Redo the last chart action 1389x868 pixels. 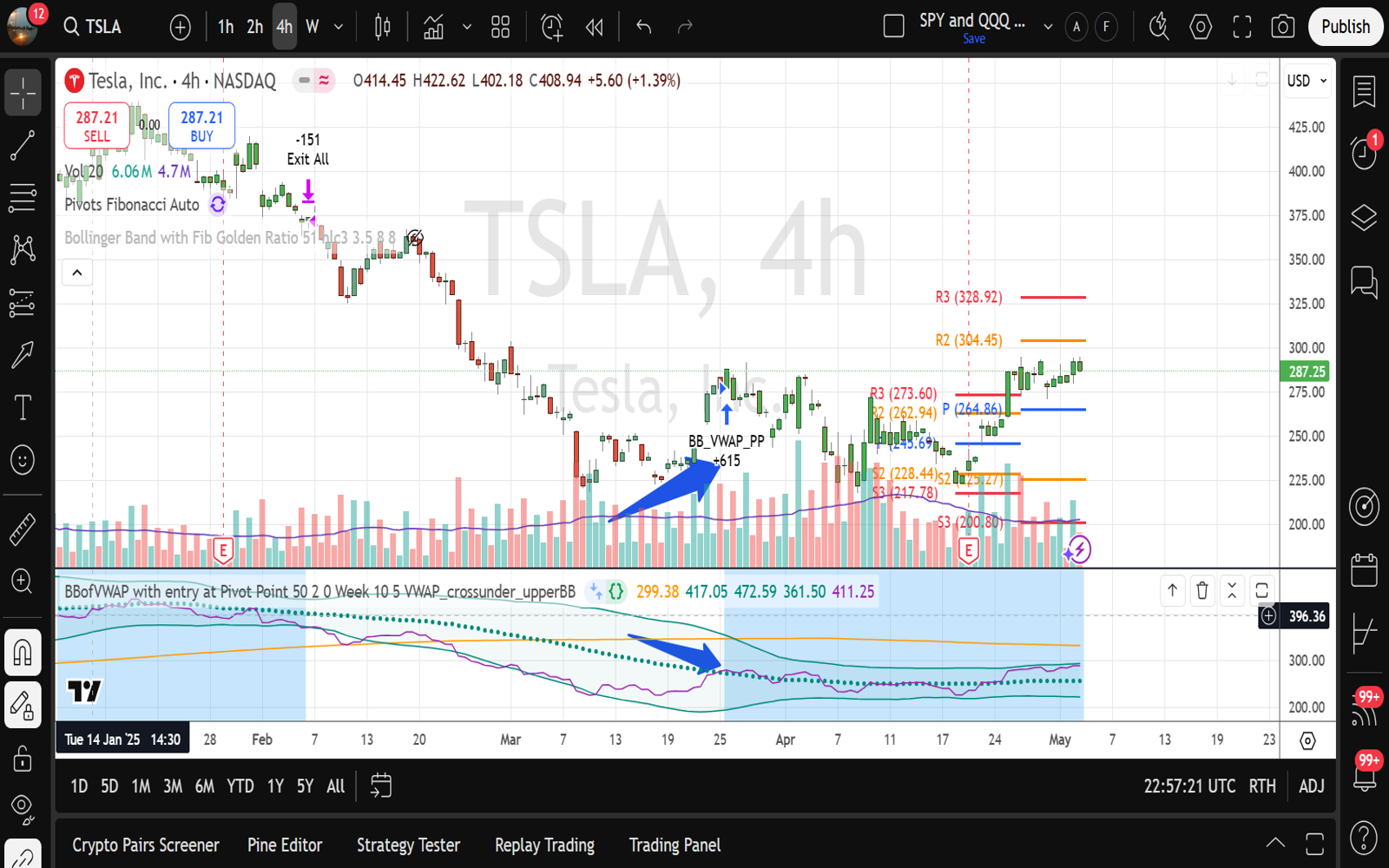[685, 28]
